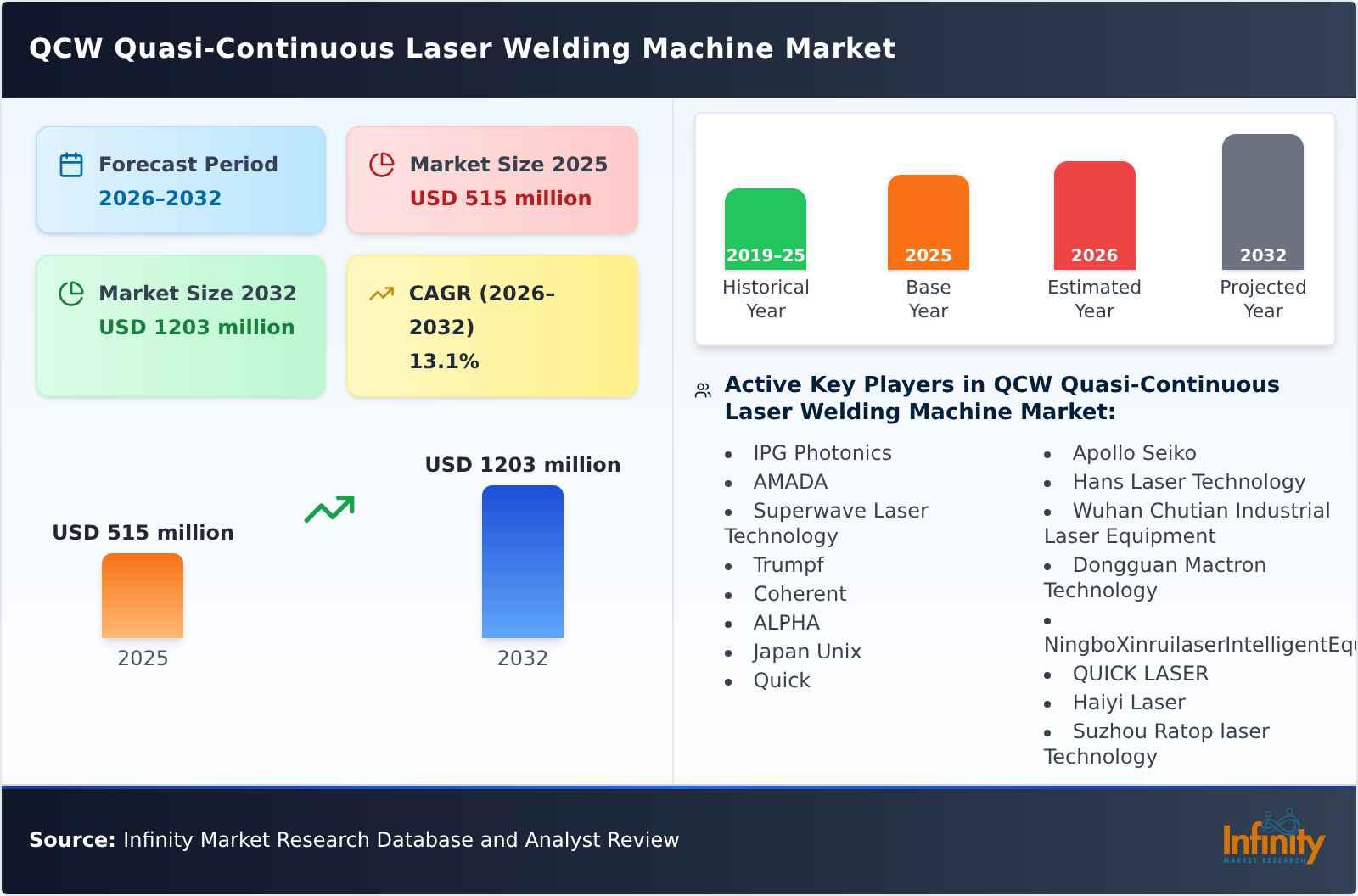This screenshot has width=1358, height=896.
Task: Click the green 2019-25 Historical Year bar
Action: point(766,229)
